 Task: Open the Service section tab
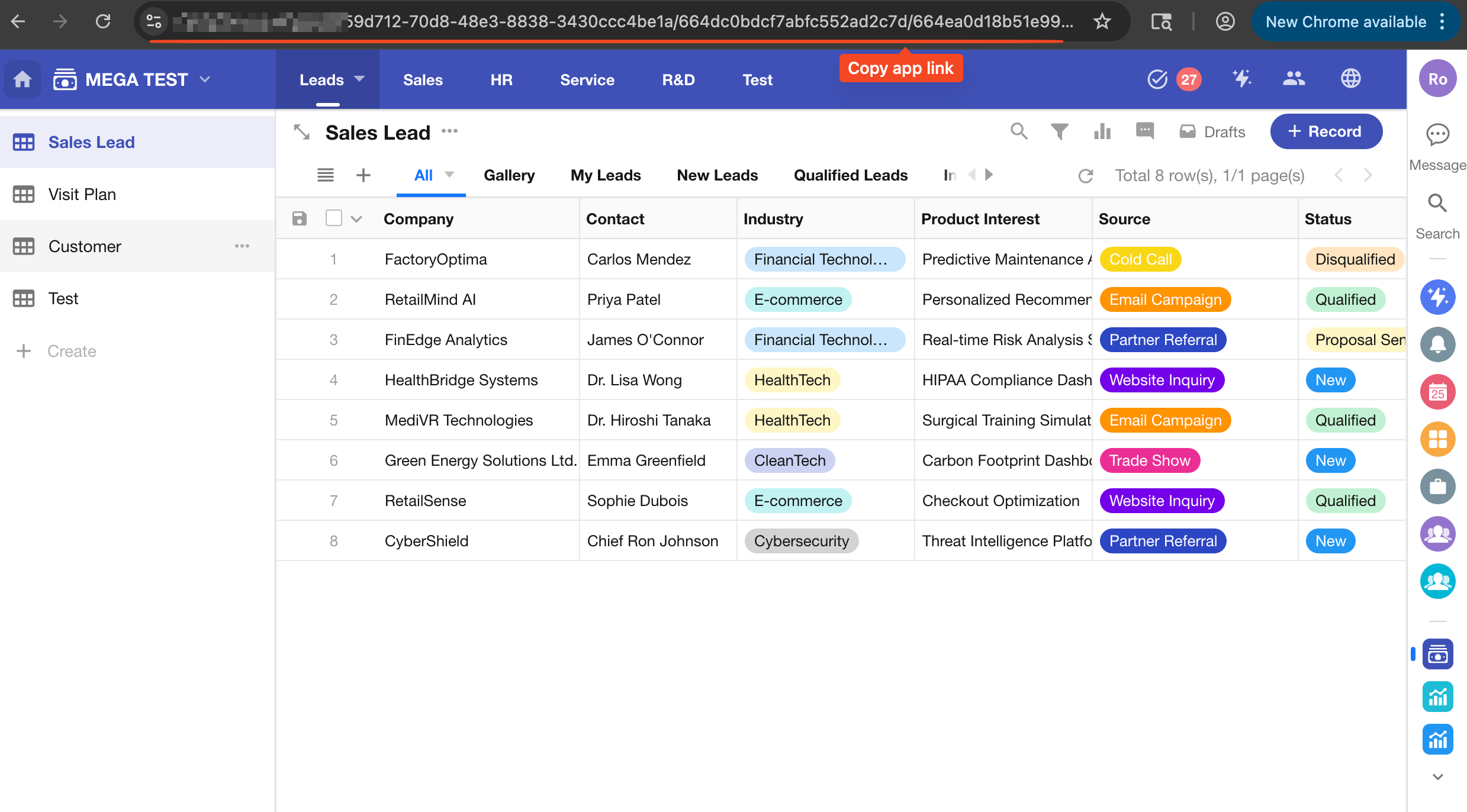tap(587, 80)
